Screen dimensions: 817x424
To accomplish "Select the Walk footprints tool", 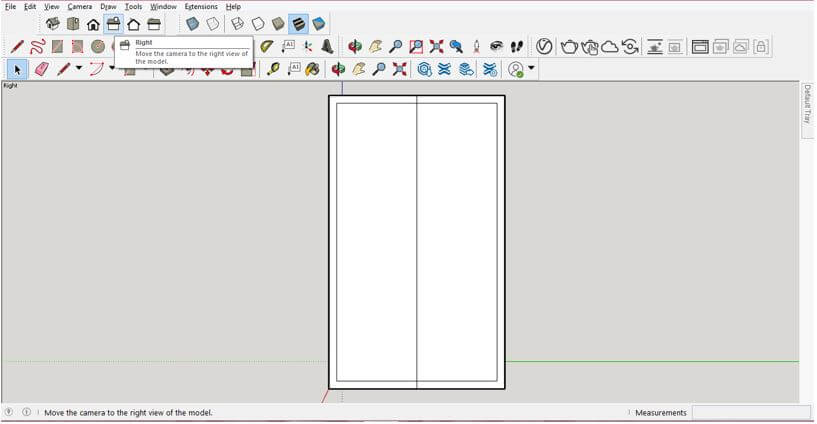I will click(x=517, y=47).
